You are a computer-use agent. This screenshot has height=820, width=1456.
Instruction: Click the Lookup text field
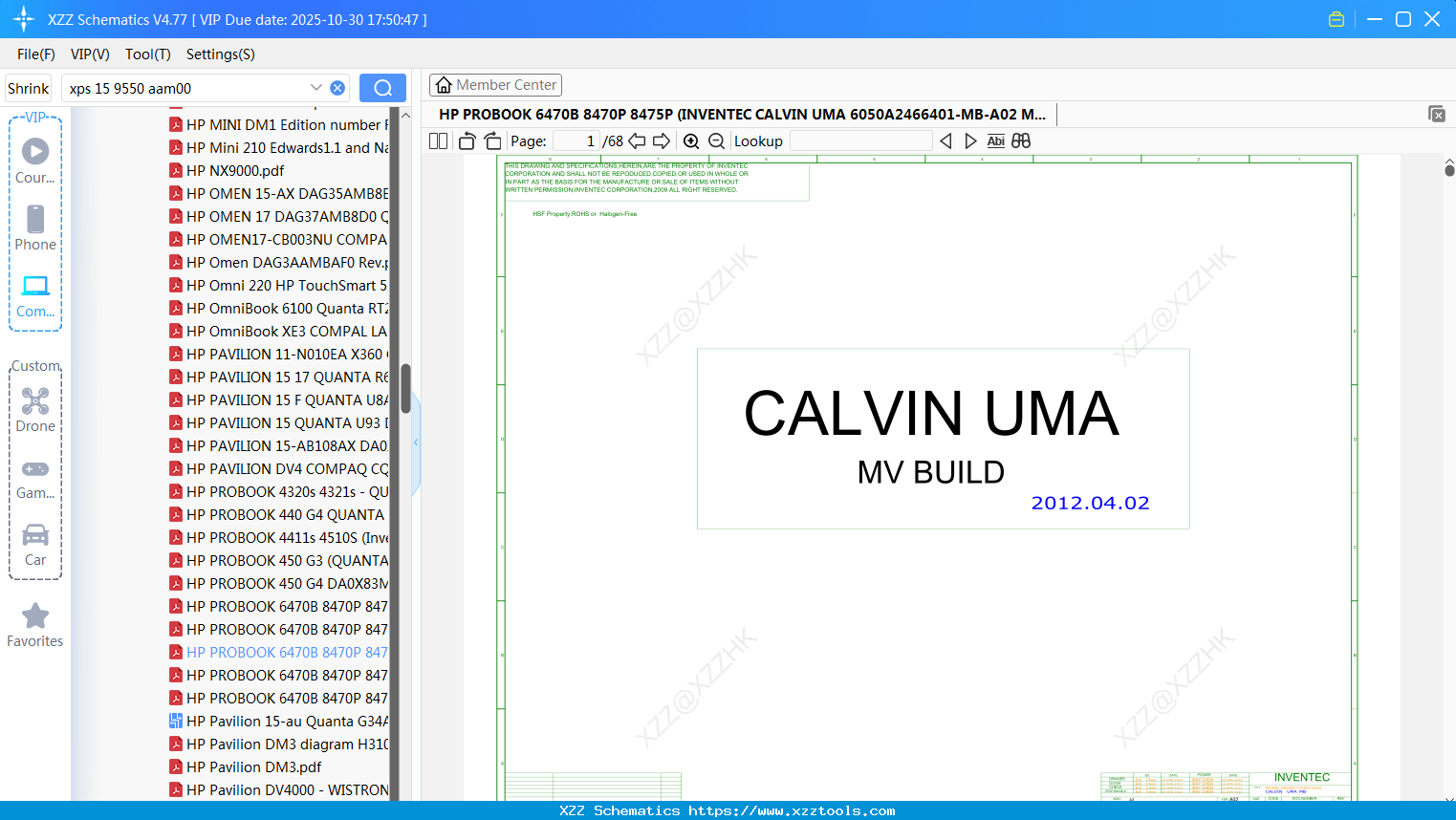tap(860, 140)
